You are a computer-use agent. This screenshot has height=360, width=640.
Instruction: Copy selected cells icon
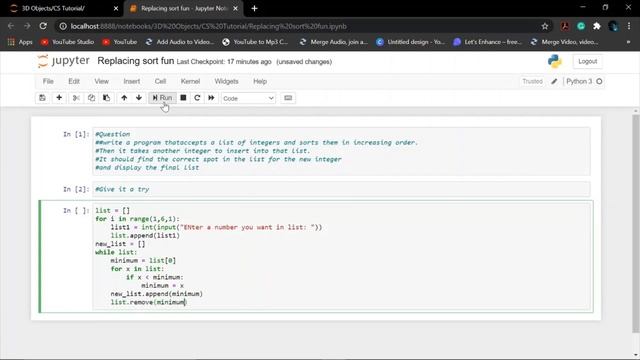[91, 98]
